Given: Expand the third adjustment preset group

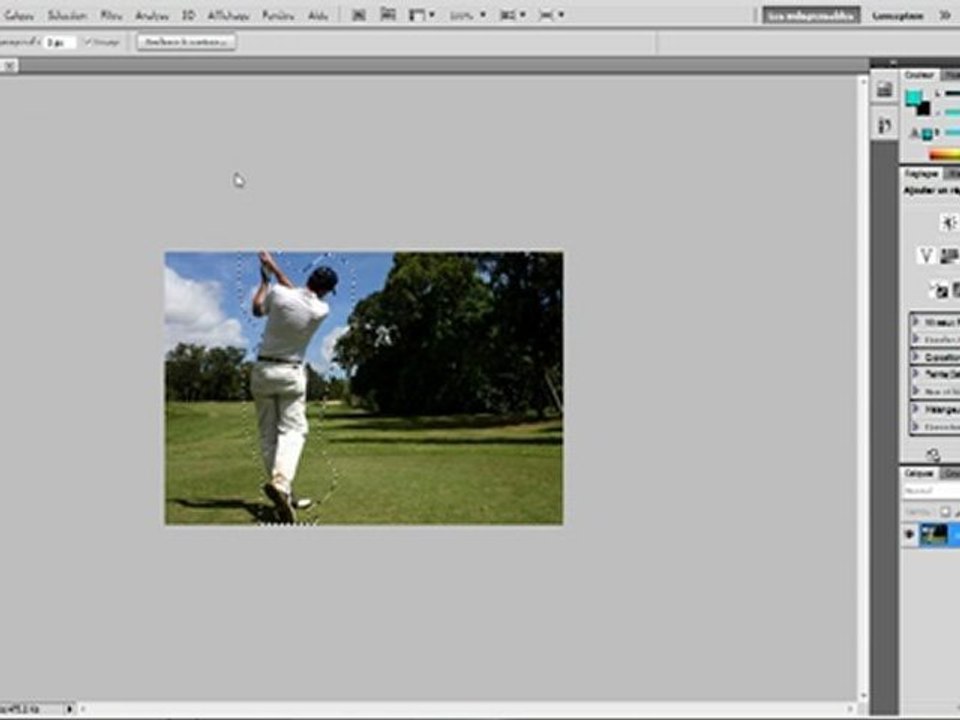Looking at the screenshot, I should pyautogui.click(x=917, y=356).
